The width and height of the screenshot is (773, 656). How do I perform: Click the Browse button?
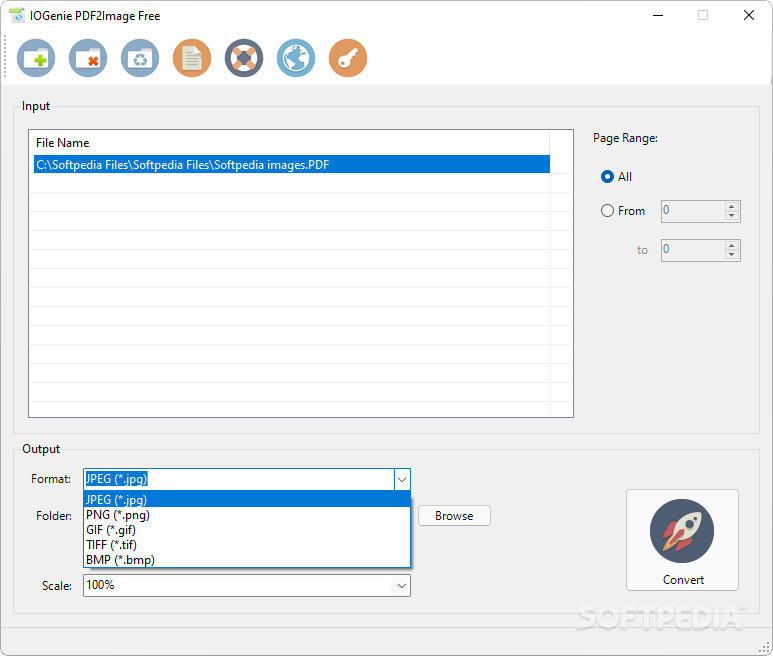click(x=454, y=516)
